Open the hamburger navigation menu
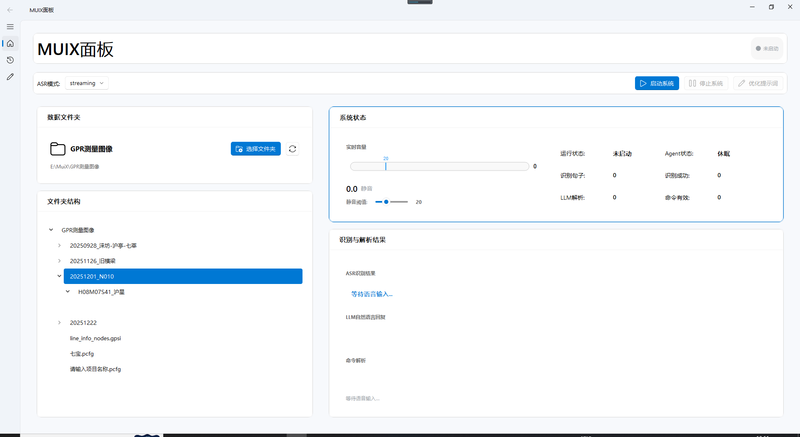Screen dimensions: 800x437 (x=10, y=26)
